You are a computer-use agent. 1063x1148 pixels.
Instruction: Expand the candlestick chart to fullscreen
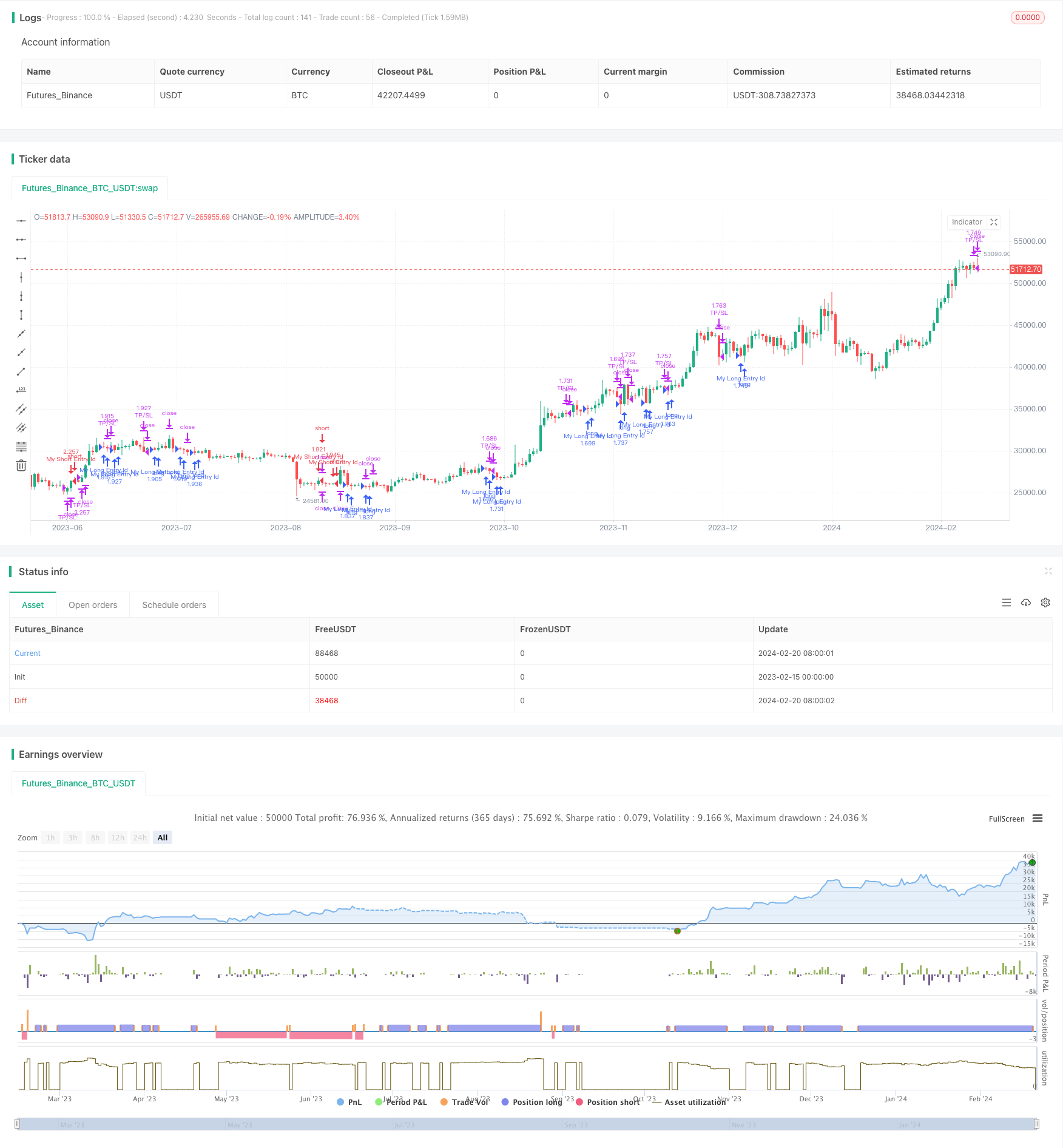click(x=994, y=222)
